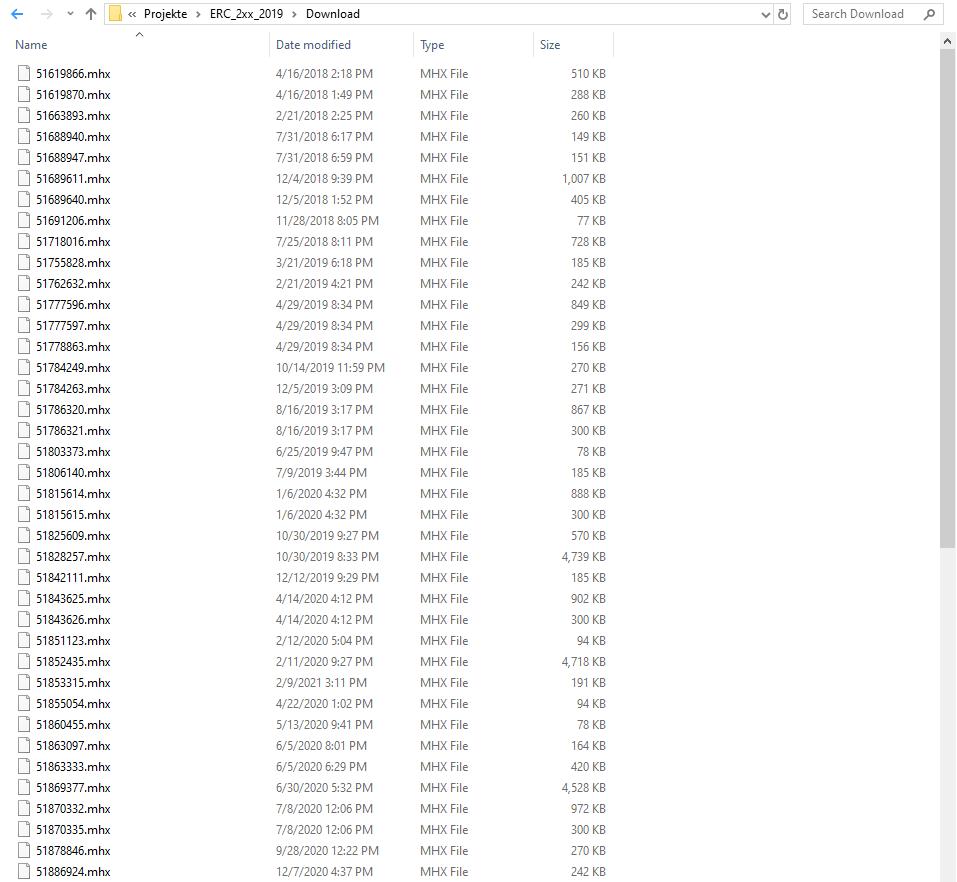Click the 51784249.mhx document icon

pyautogui.click(x=24, y=367)
